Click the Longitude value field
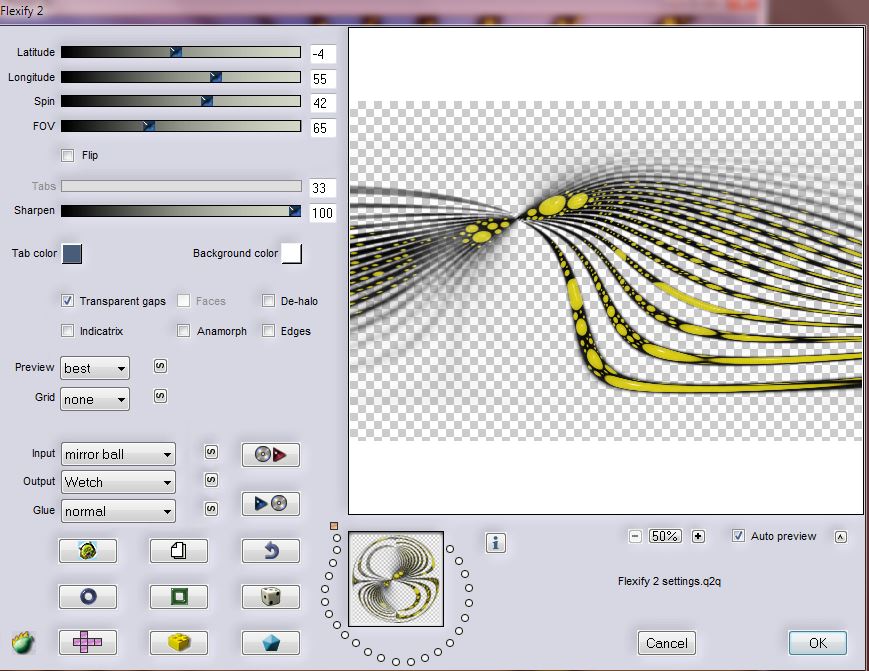 point(323,79)
